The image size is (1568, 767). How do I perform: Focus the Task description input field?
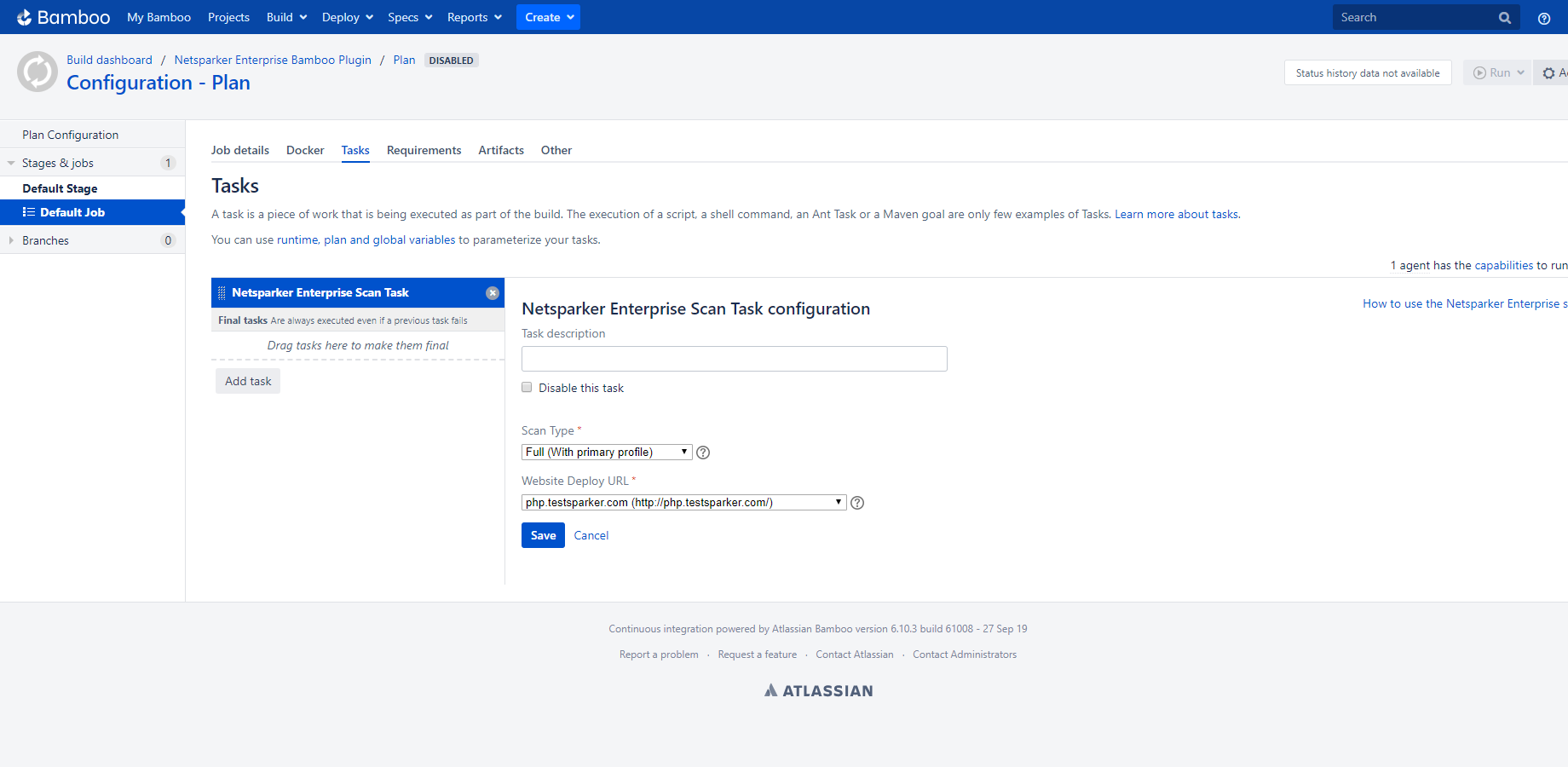coord(735,359)
